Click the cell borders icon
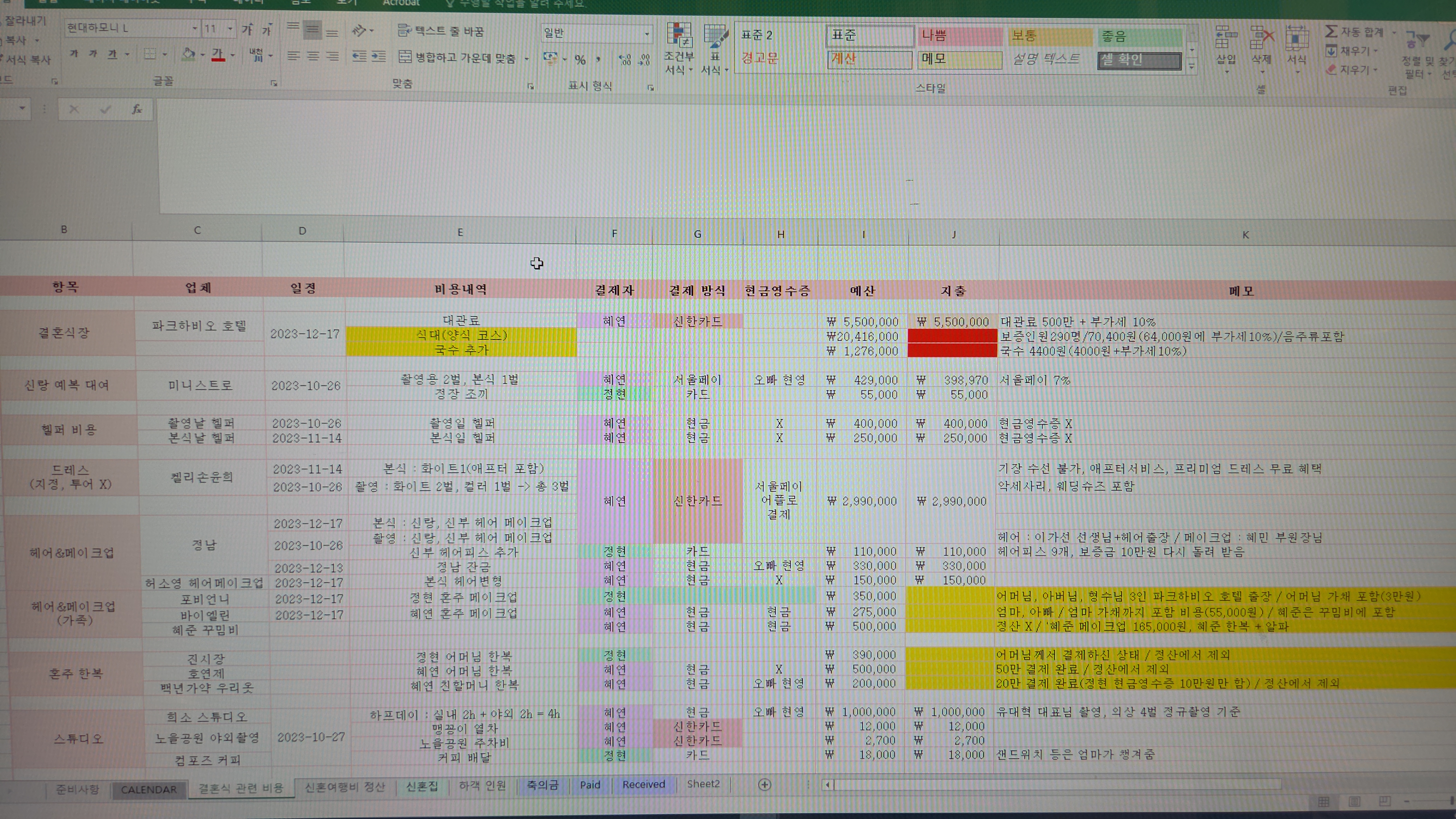 (150, 54)
